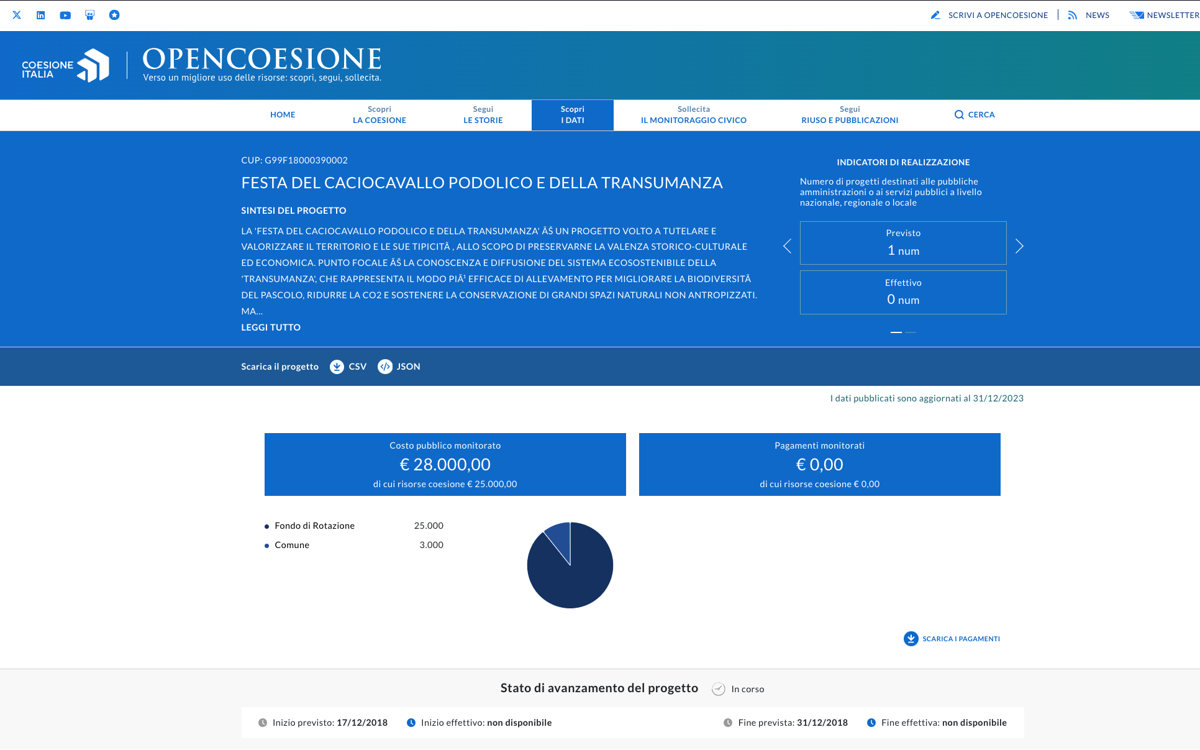Click the star circle icon in top bar

click(x=114, y=15)
